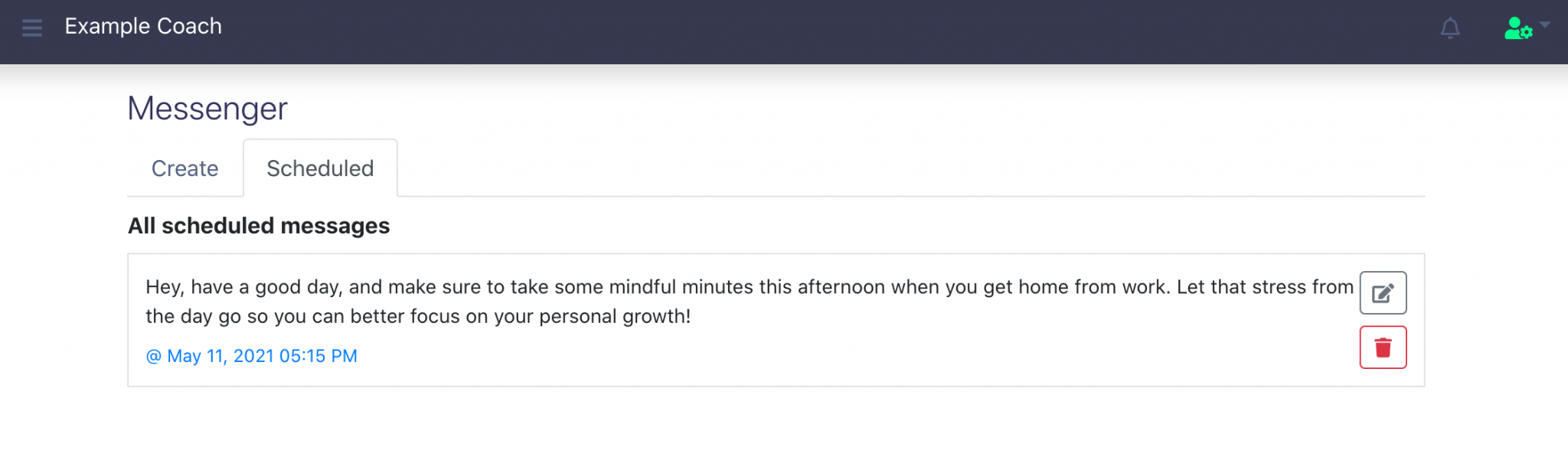Delete the message with the red trash icon
Screen dimensions: 1568x457
tap(1383, 347)
